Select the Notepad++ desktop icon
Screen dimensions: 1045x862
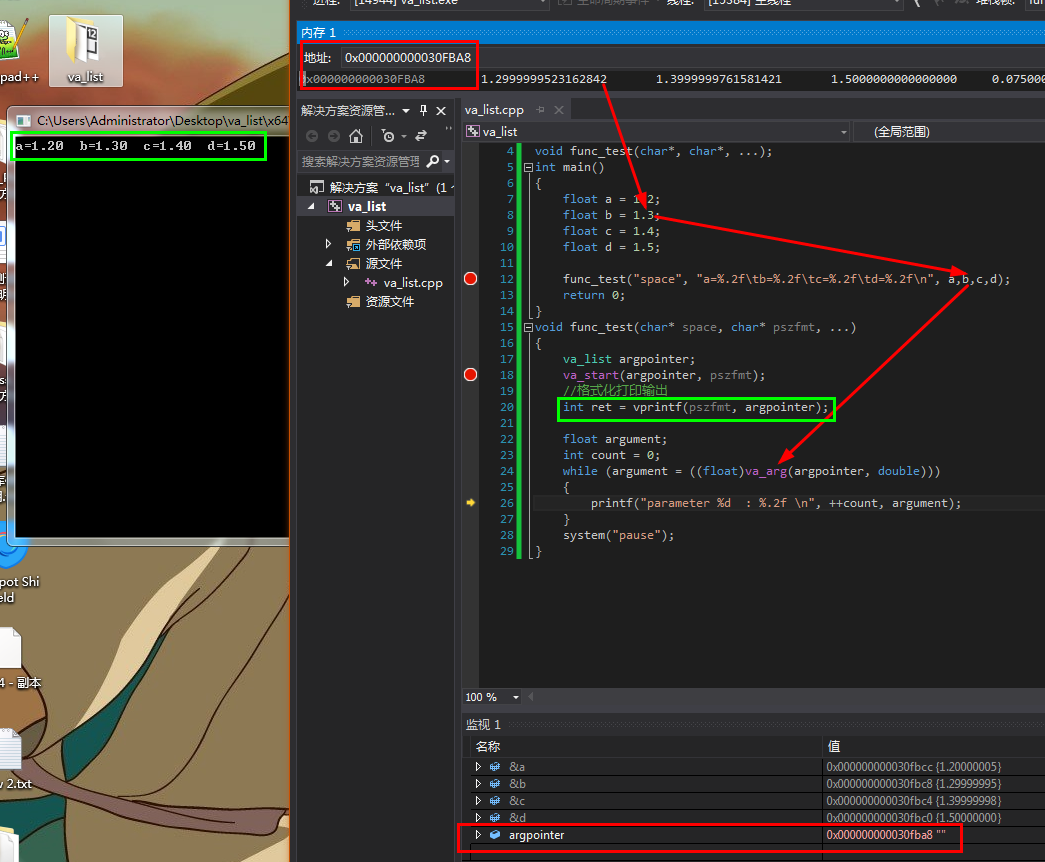point(15,51)
